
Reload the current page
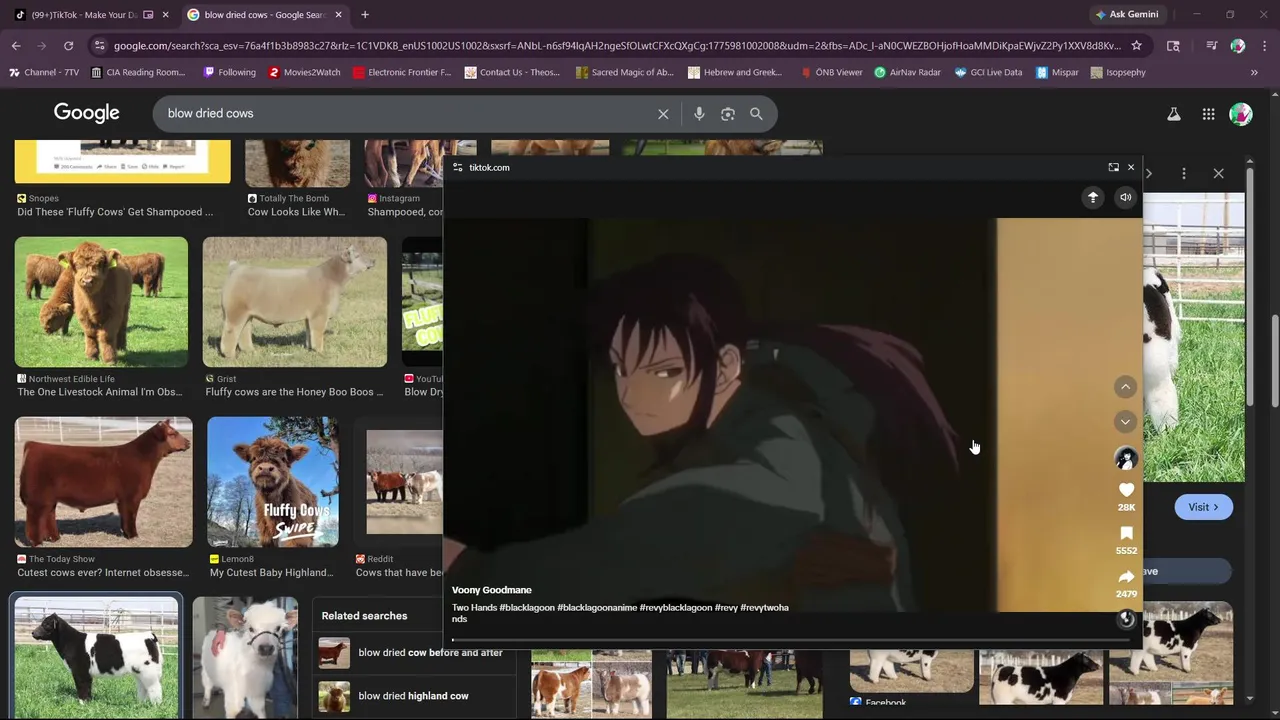68,46
